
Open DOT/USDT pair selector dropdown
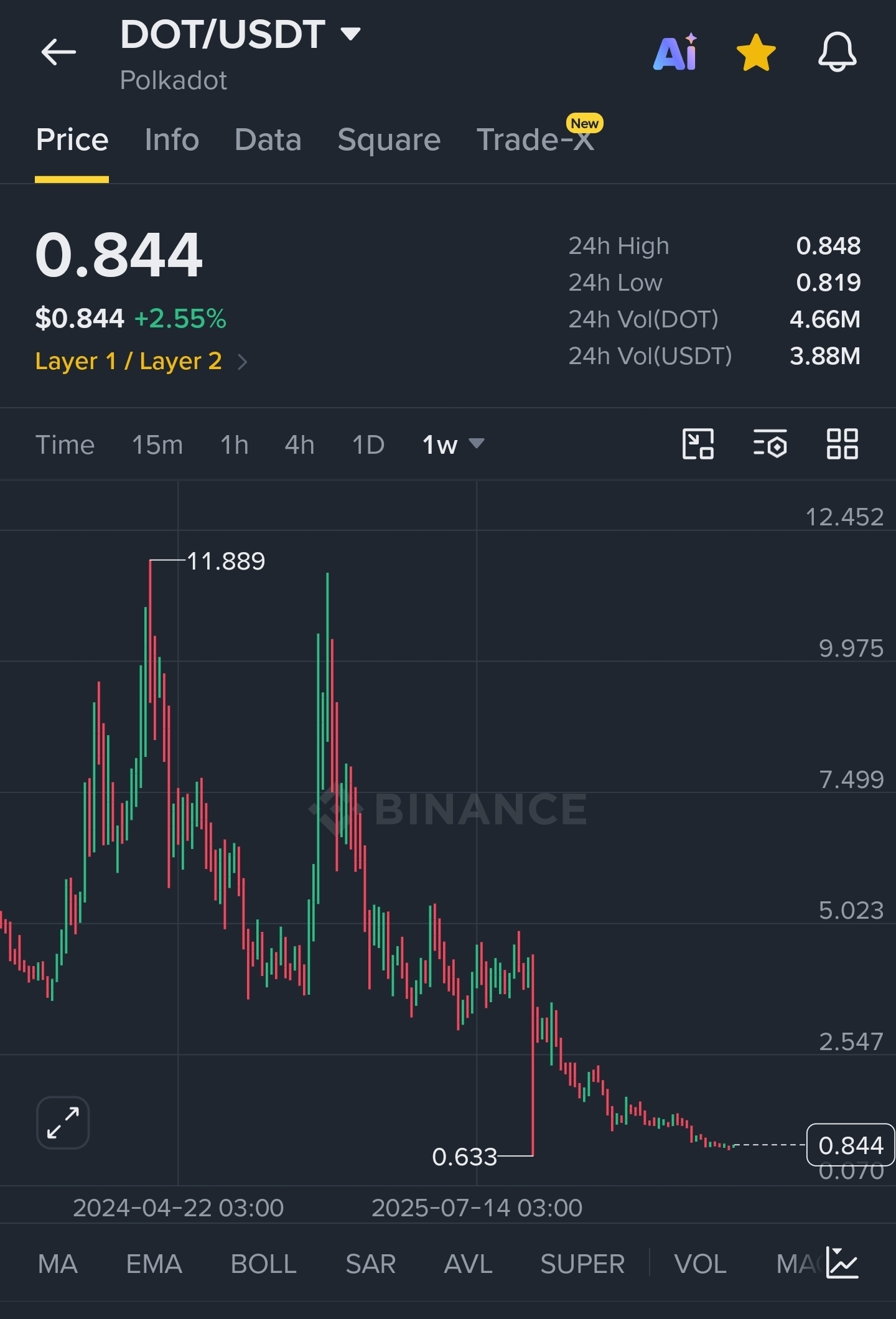coord(240,34)
